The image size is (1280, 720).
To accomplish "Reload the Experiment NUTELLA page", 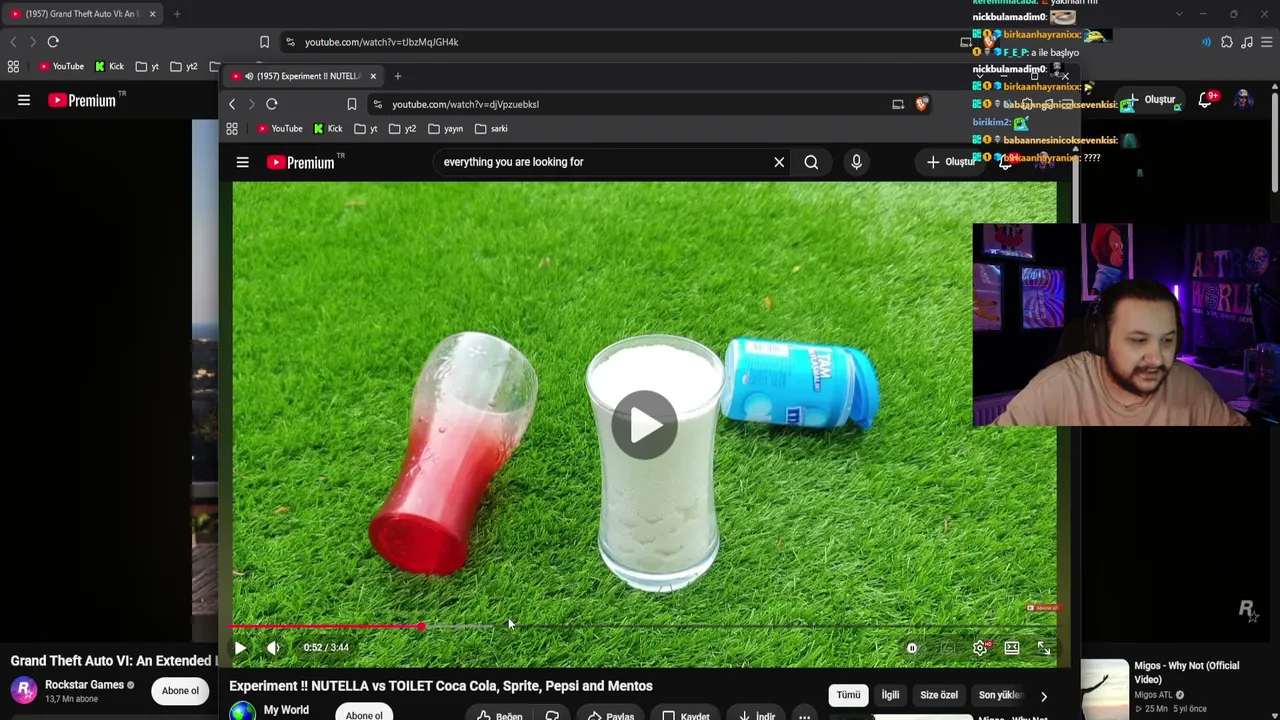I will (x=271, y=104).
